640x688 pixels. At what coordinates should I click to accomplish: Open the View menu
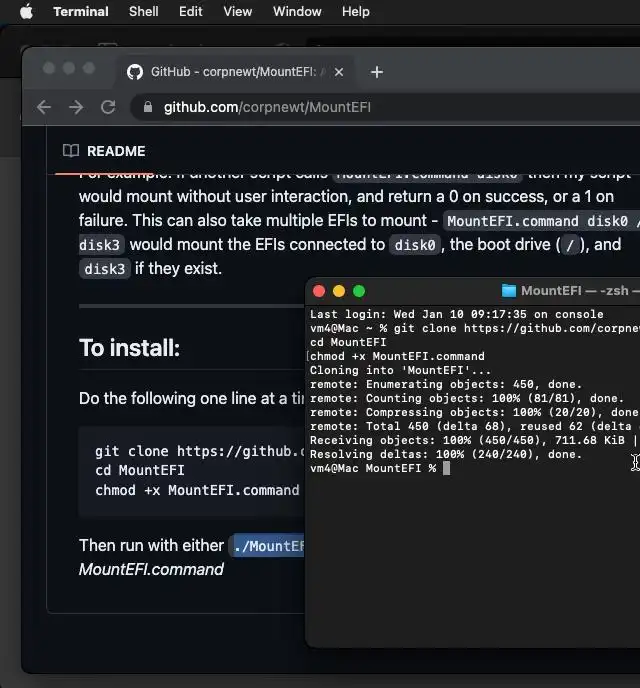(x=237, y=12)
